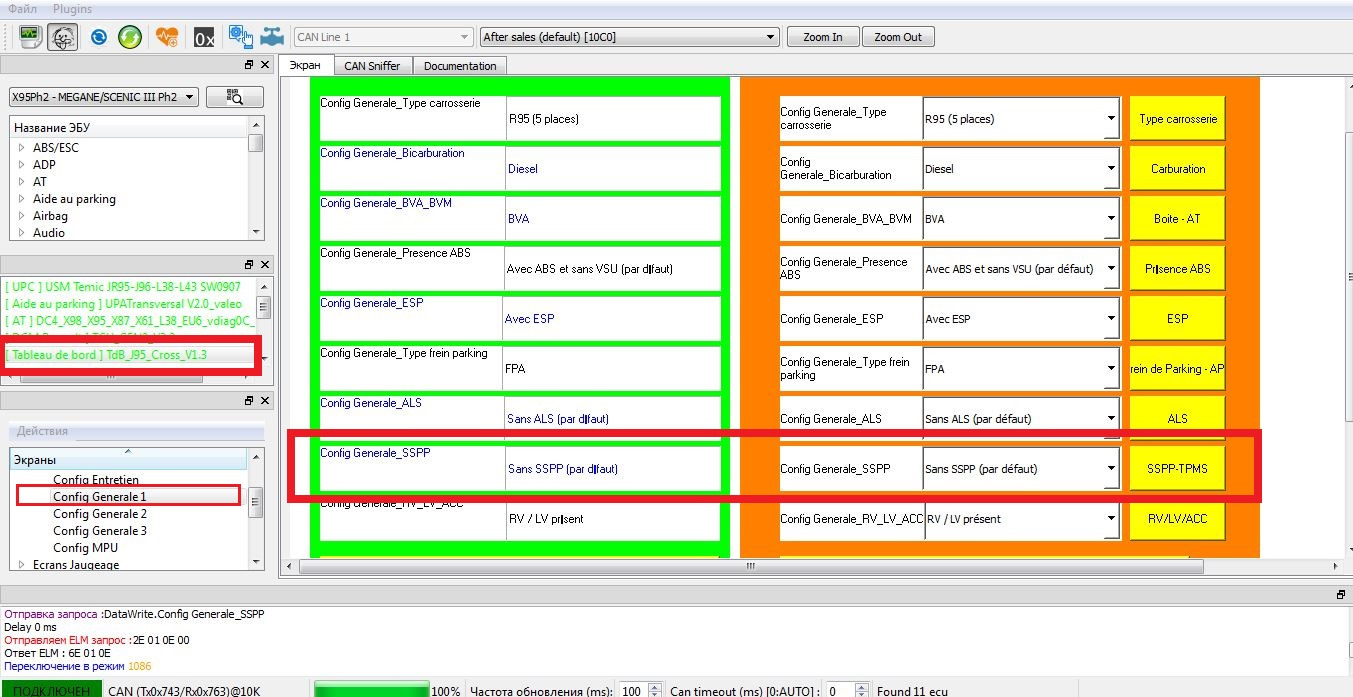Image resolution: width=1353 pixels, height=697 pixels.
Task: Open the Plugins menu
Action: click(72, 8)
